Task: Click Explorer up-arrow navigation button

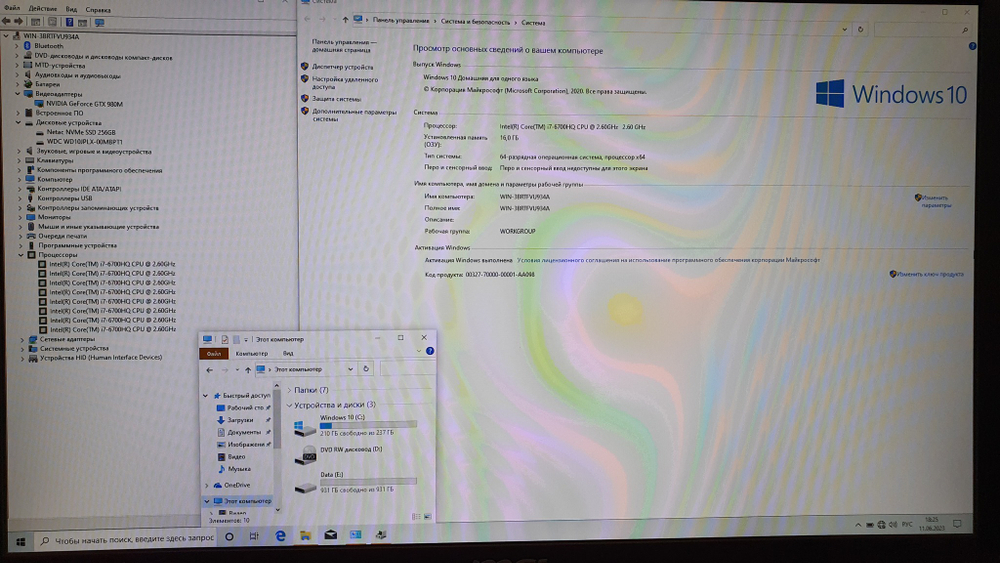Action: [x=247, y=370]
